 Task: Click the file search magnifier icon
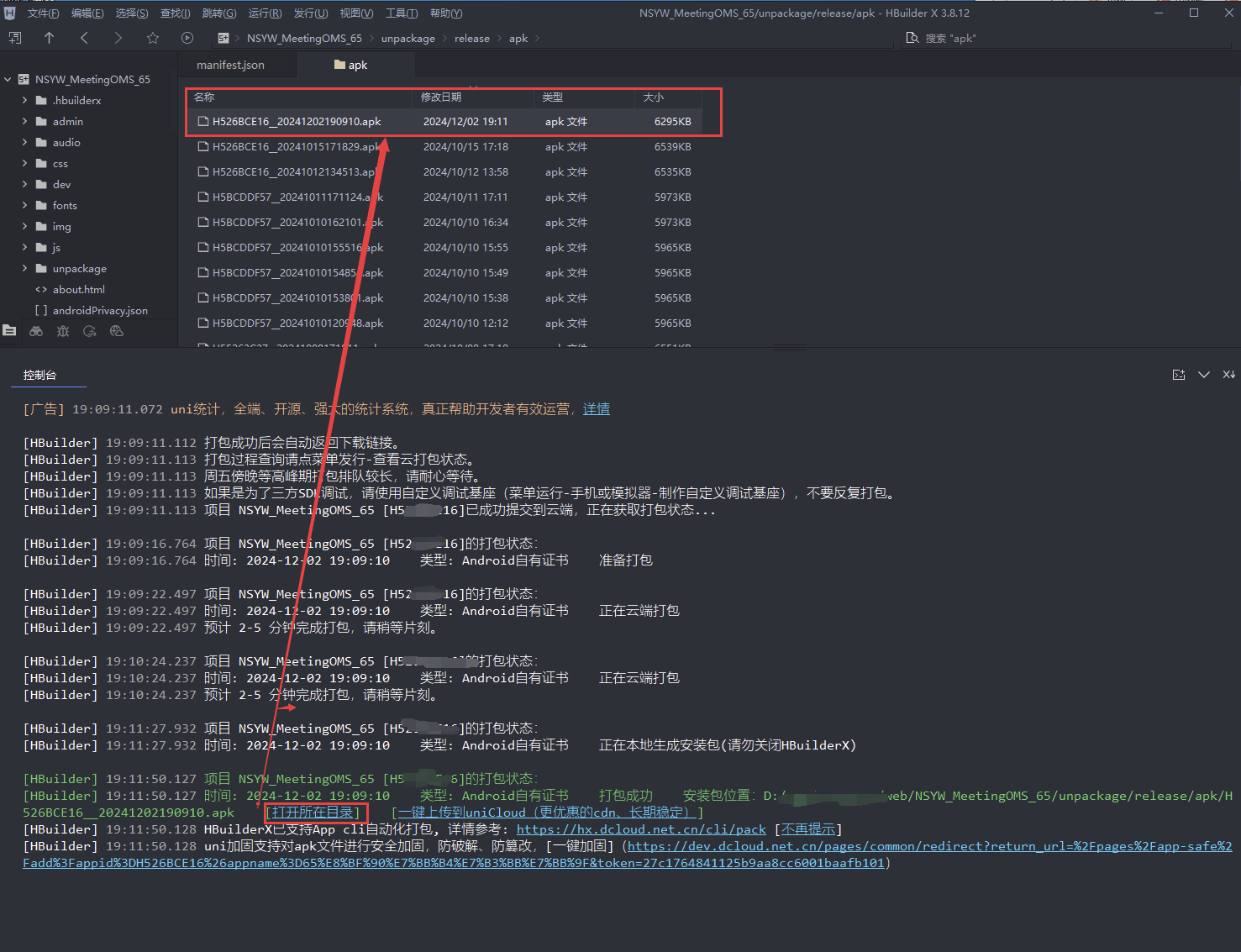tap(912, 38)
